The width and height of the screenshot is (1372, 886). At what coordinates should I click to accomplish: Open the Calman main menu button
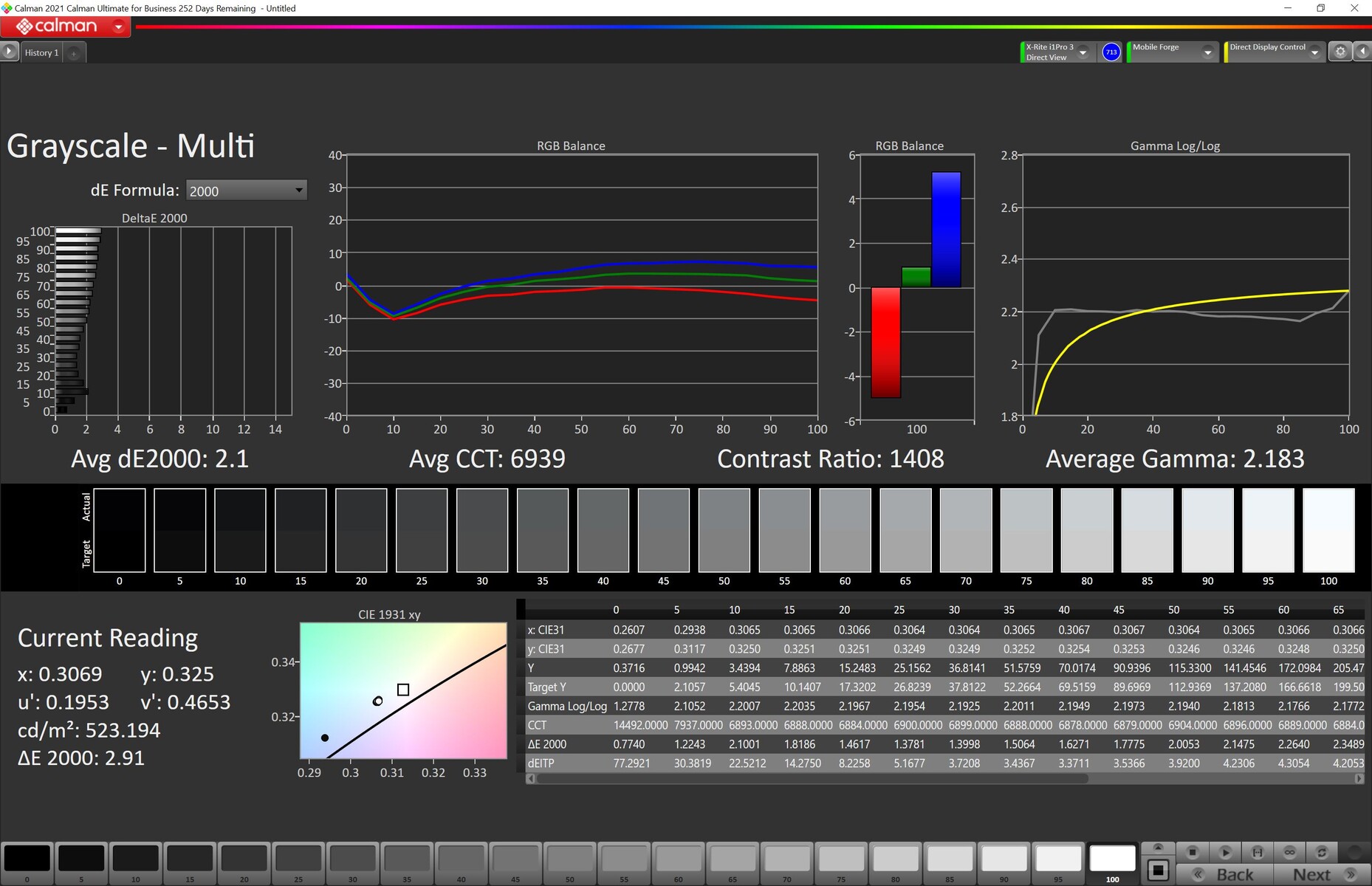point(66,27)
